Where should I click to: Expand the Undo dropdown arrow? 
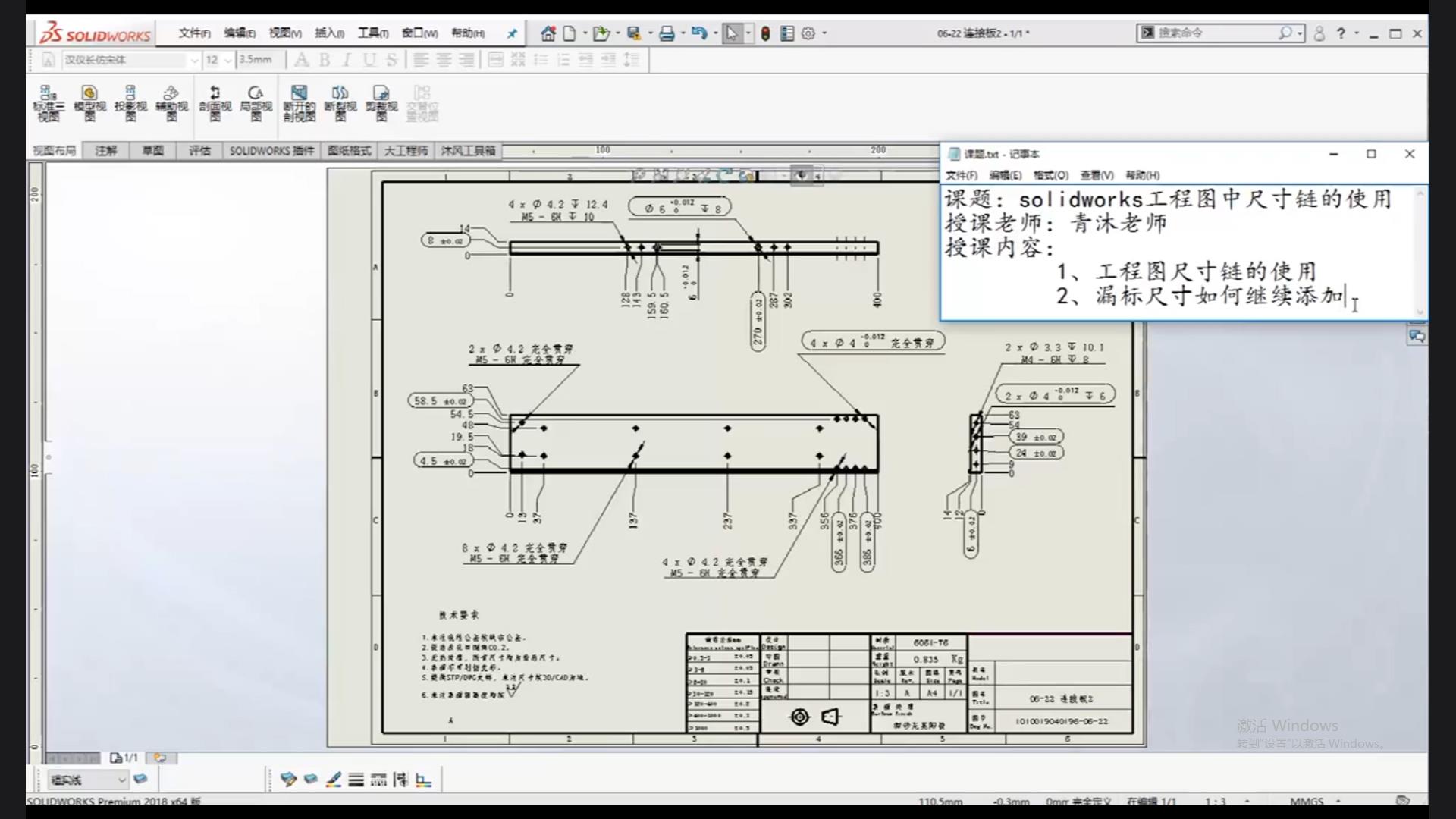coord(715,33)
